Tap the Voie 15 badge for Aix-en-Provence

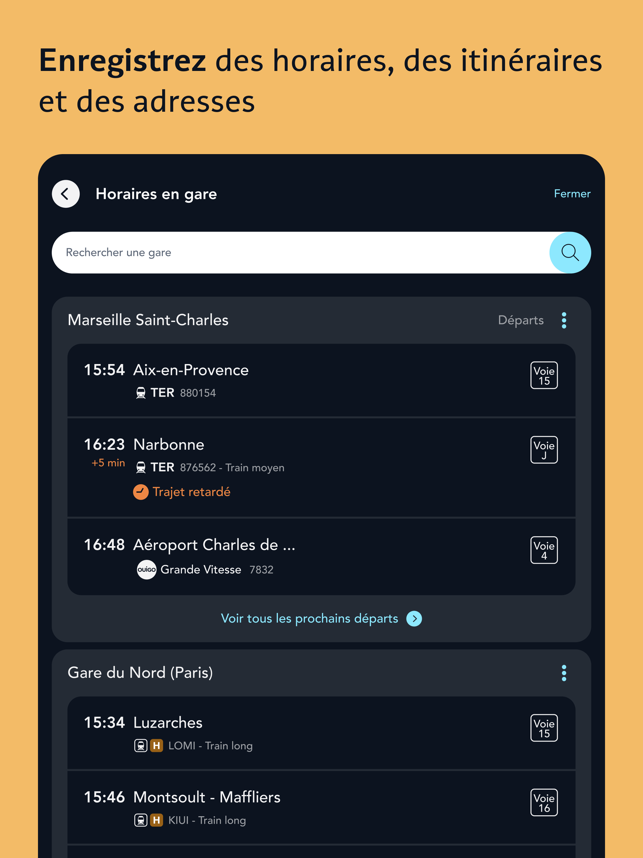point(544,375)
